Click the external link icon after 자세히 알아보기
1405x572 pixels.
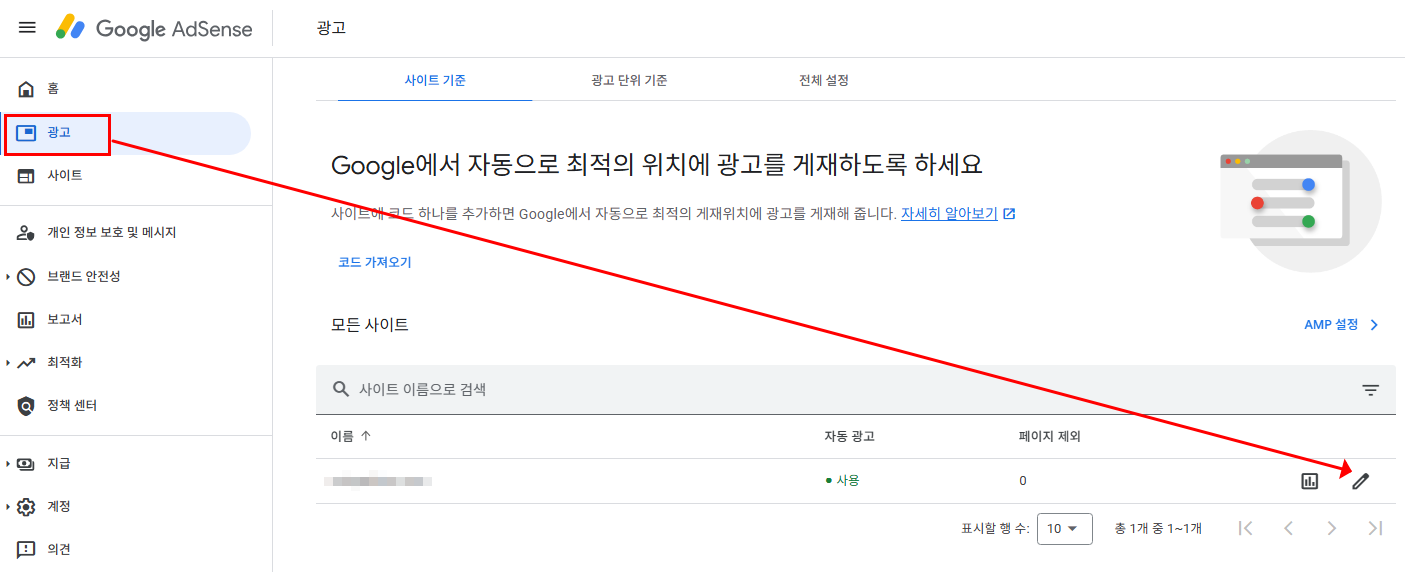coord(1010,213)
